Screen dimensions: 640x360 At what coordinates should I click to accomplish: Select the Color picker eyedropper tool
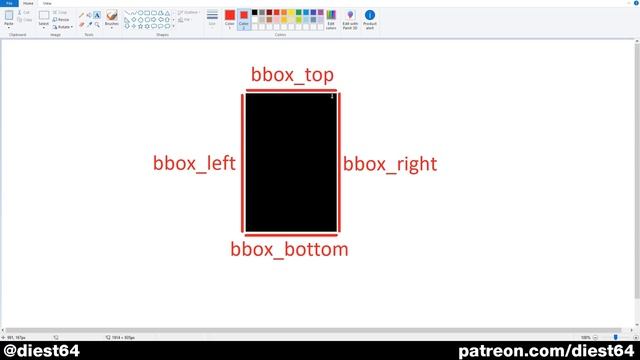(x=89, y=24)
